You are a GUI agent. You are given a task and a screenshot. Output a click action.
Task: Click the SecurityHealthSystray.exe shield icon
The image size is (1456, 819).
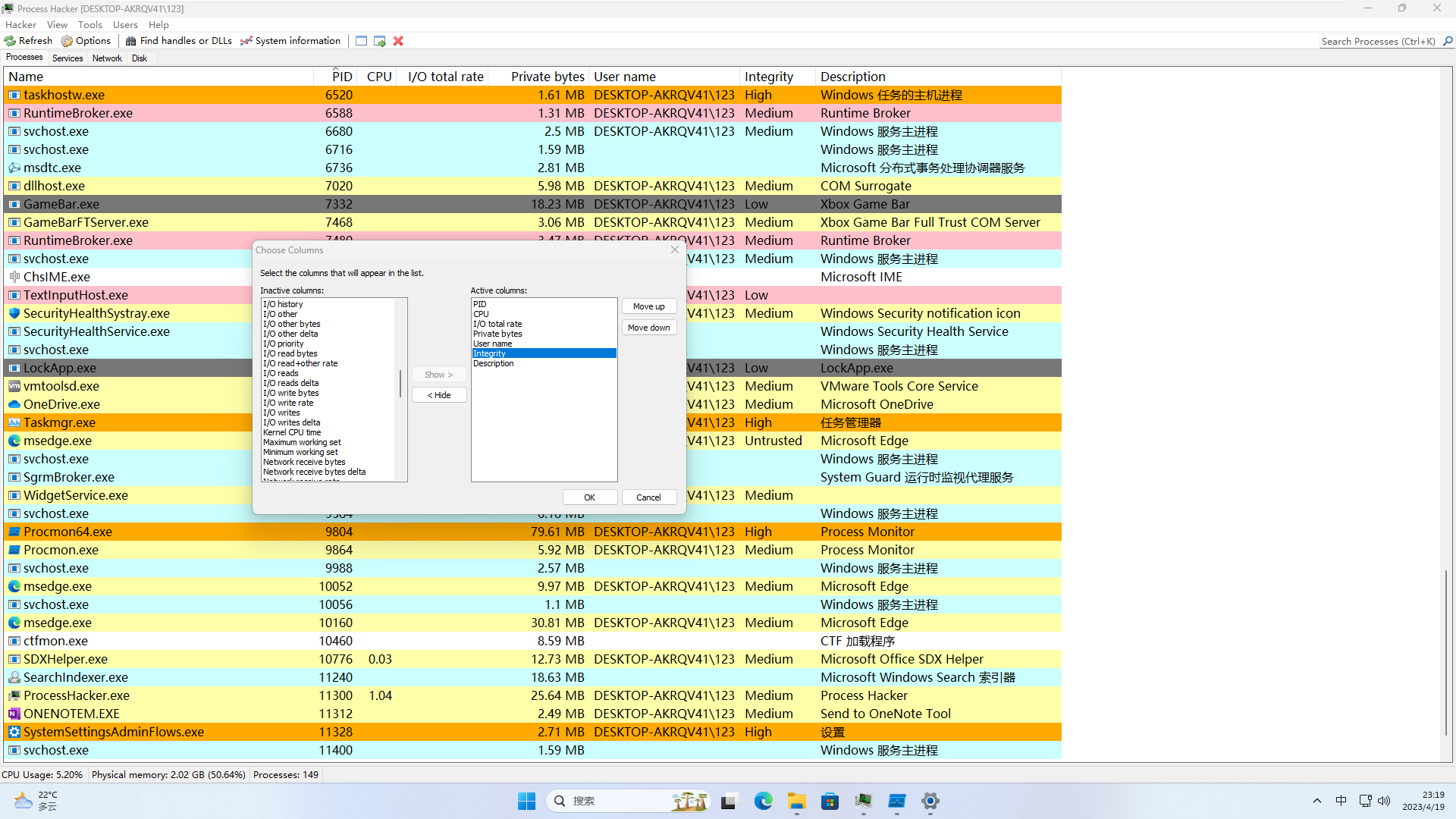tap(14, 313)
